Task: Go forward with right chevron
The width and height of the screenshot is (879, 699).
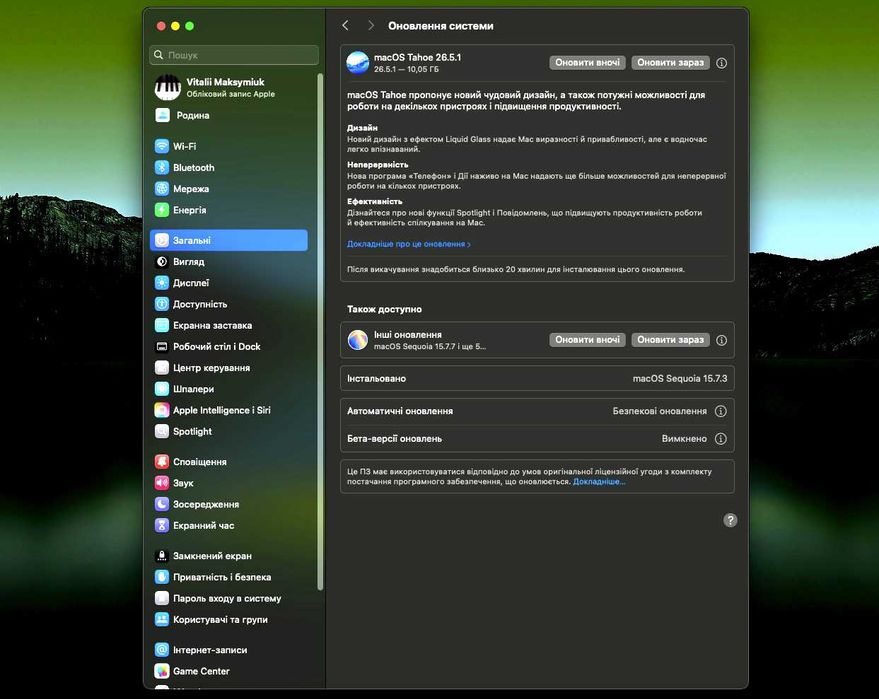Action: [371, 26]
